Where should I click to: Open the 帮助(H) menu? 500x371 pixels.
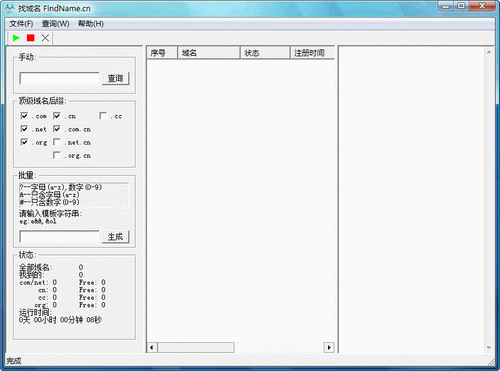pos(91,24)
